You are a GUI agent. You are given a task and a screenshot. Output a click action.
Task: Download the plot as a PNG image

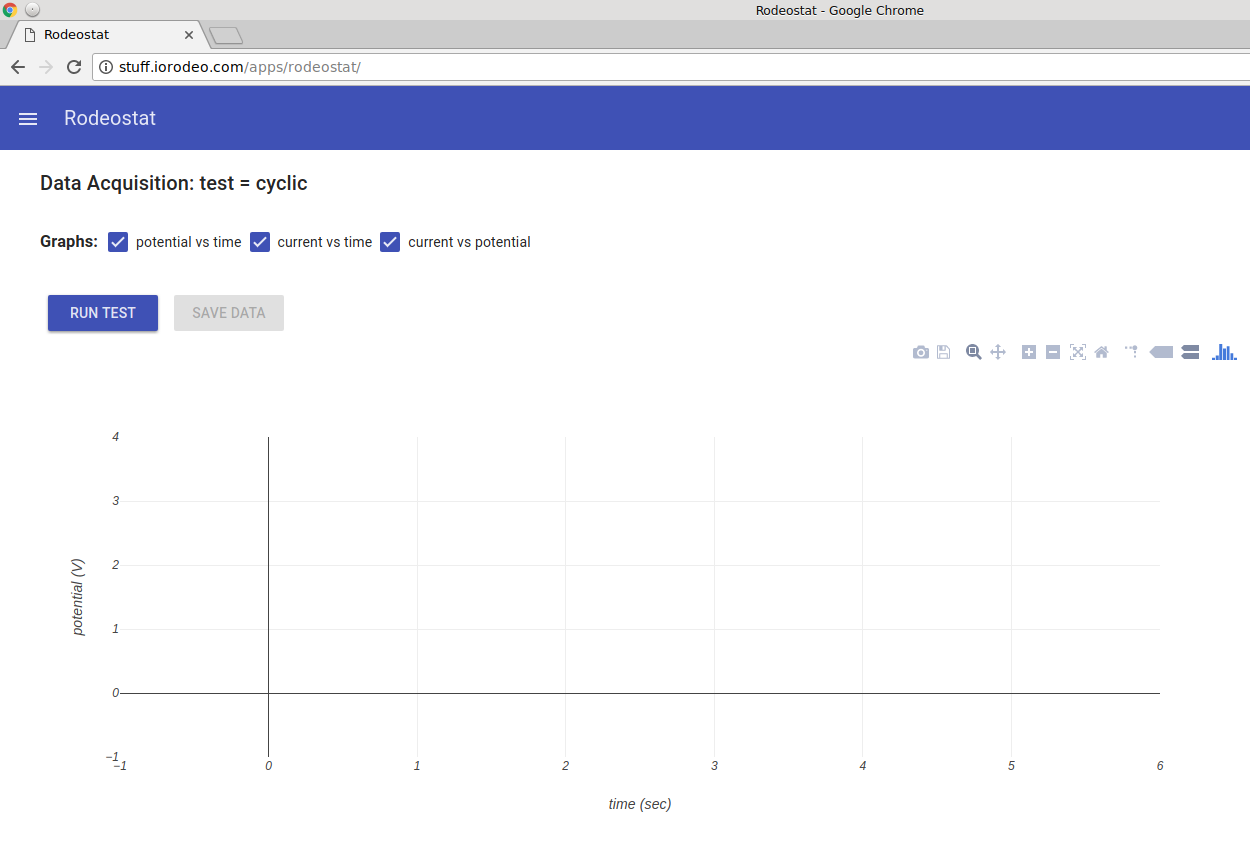pyautogui.click(x=920, y=352)
